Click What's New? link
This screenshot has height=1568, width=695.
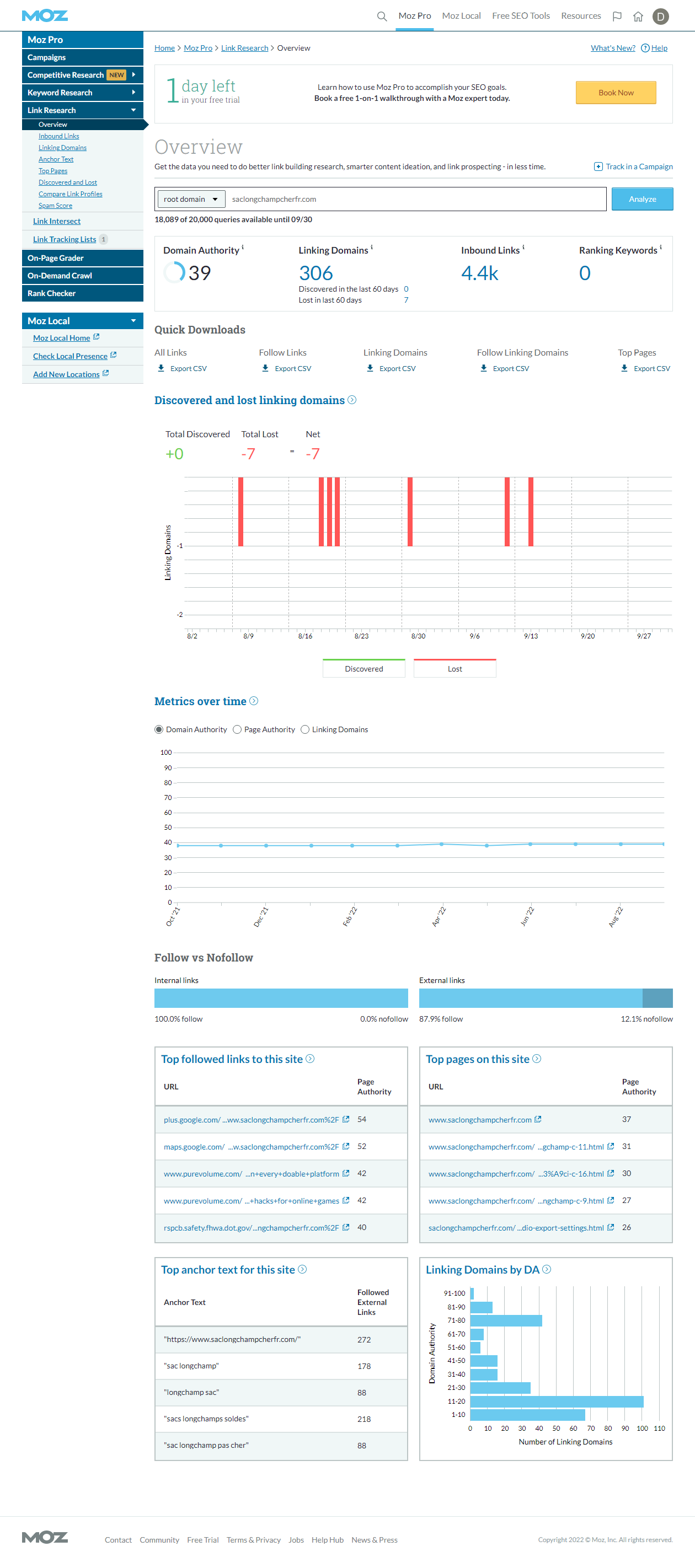click(x=613, y=48)
